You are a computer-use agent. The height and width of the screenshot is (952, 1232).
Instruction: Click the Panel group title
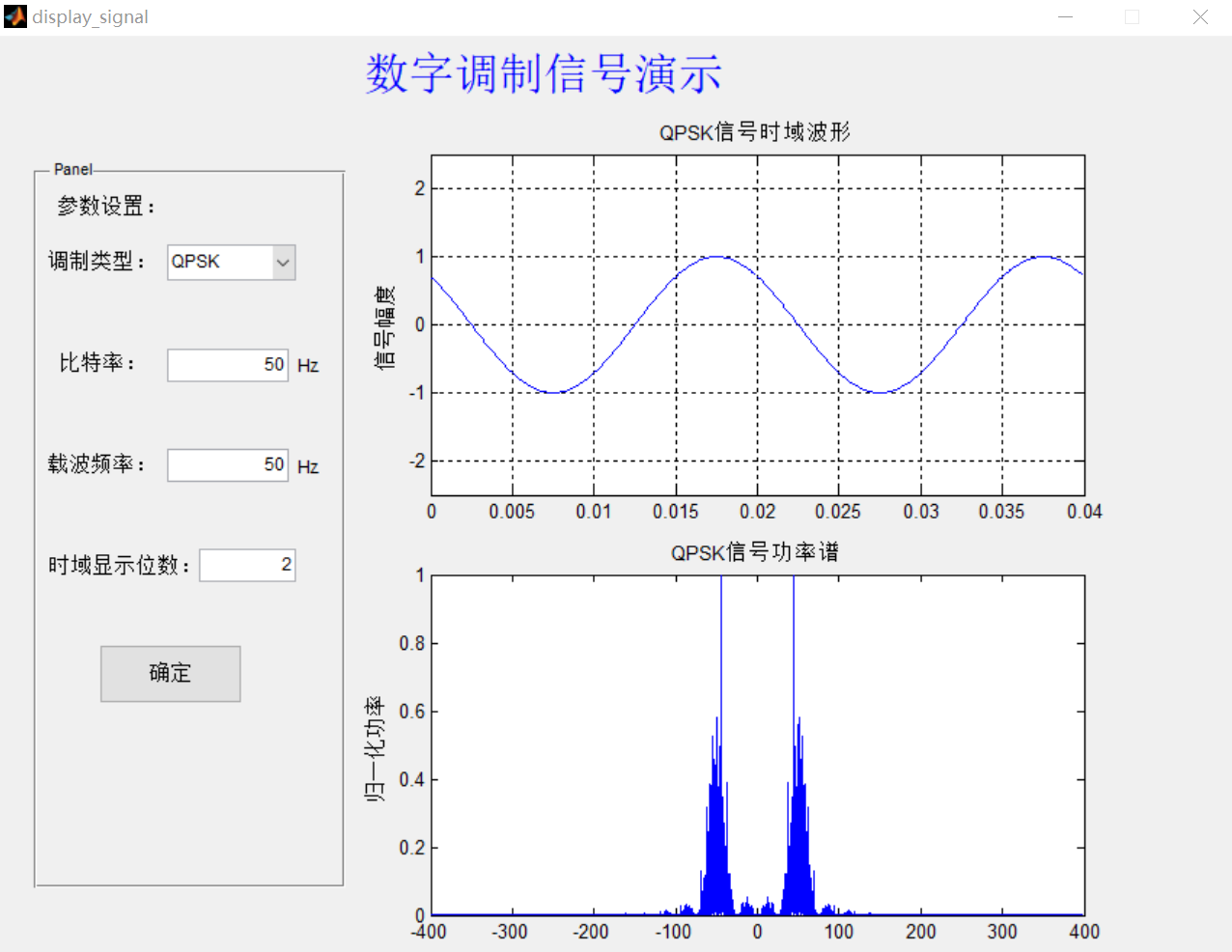(x=73, y=169)
